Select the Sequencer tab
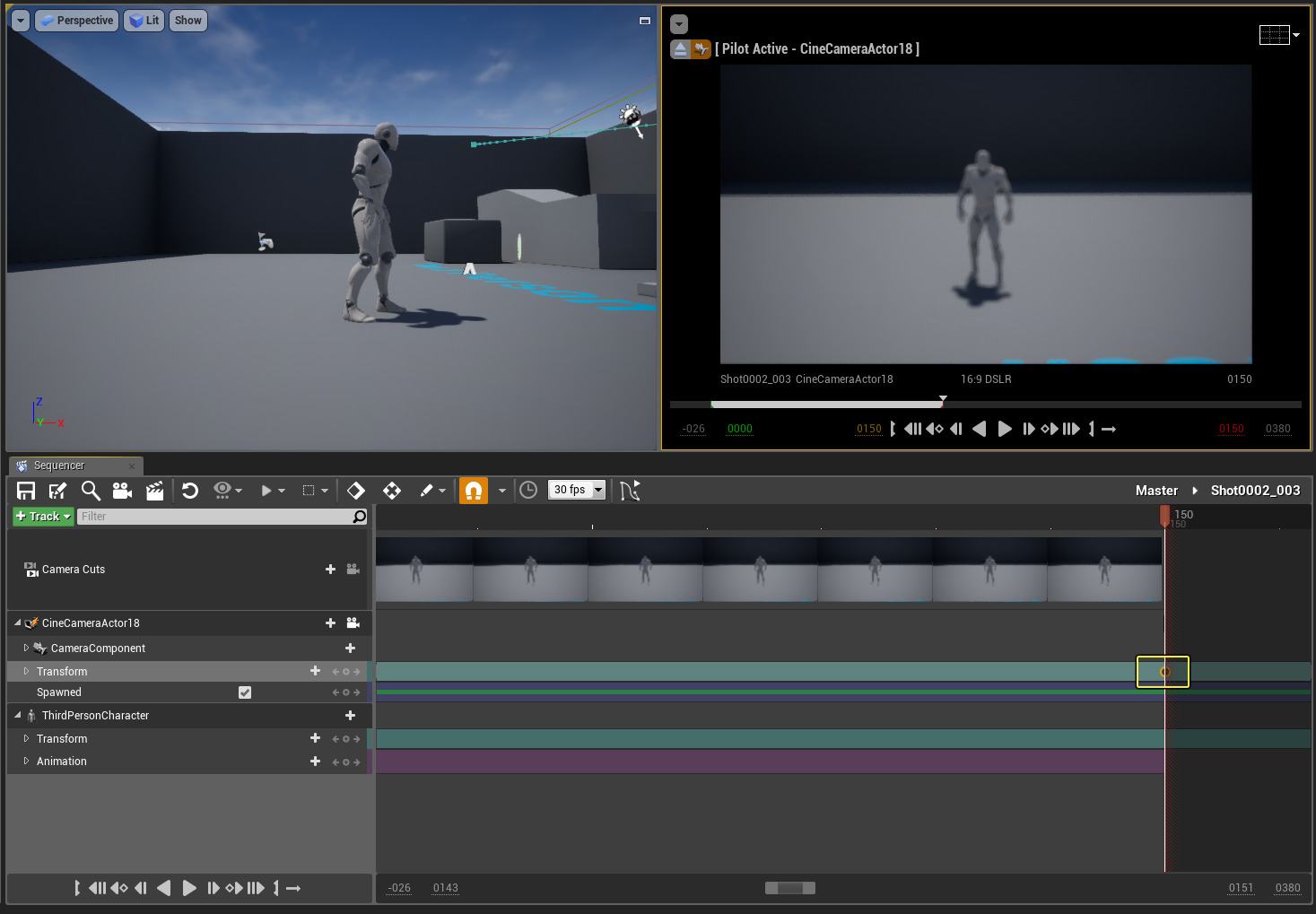This screenshot has height=914, width=1316. tap(59, 466)
